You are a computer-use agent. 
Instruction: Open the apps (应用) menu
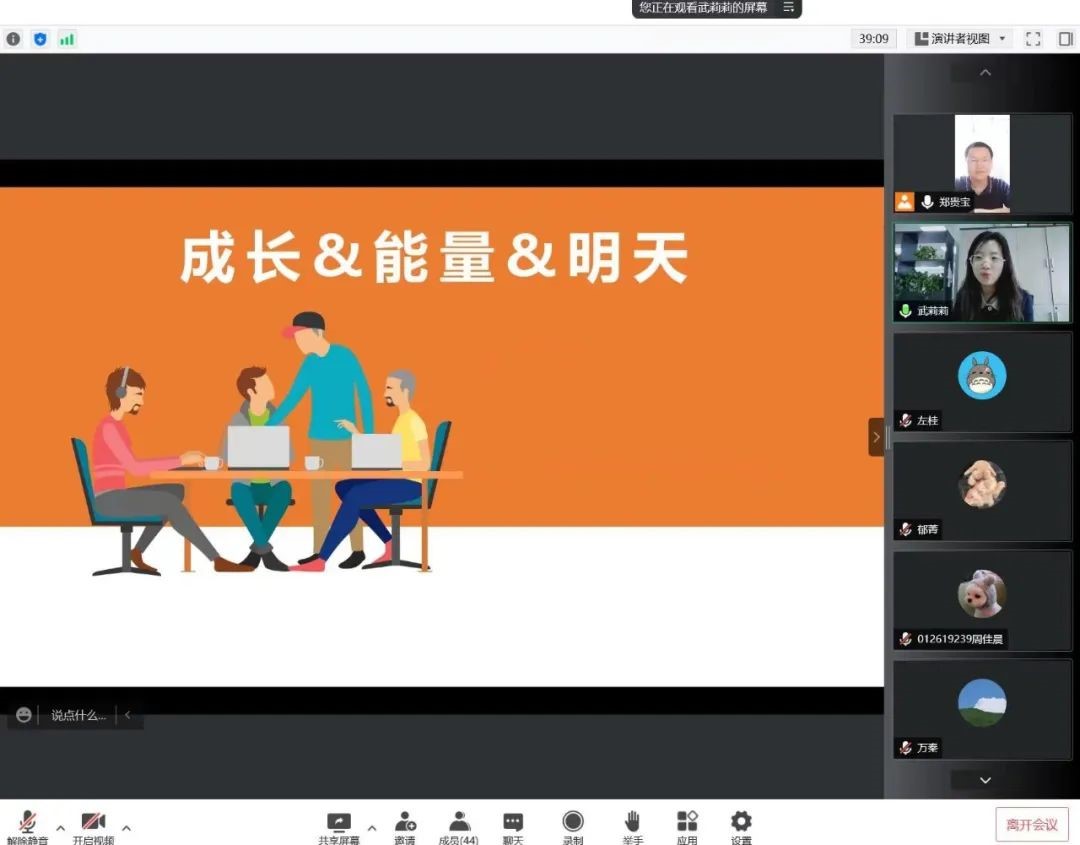[687, 823]
